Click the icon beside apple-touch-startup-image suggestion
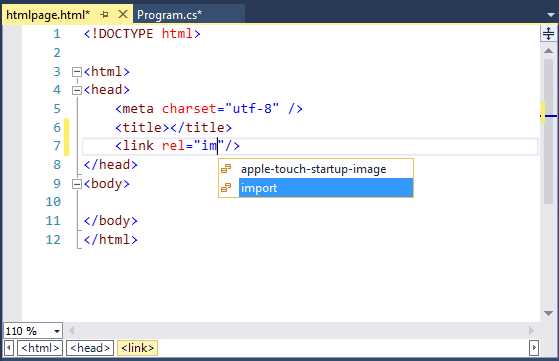 226,169
